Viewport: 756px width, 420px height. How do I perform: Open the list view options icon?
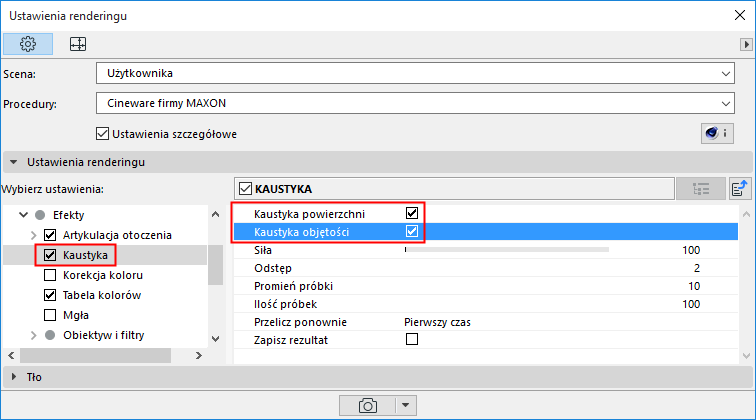pos(700,187)
